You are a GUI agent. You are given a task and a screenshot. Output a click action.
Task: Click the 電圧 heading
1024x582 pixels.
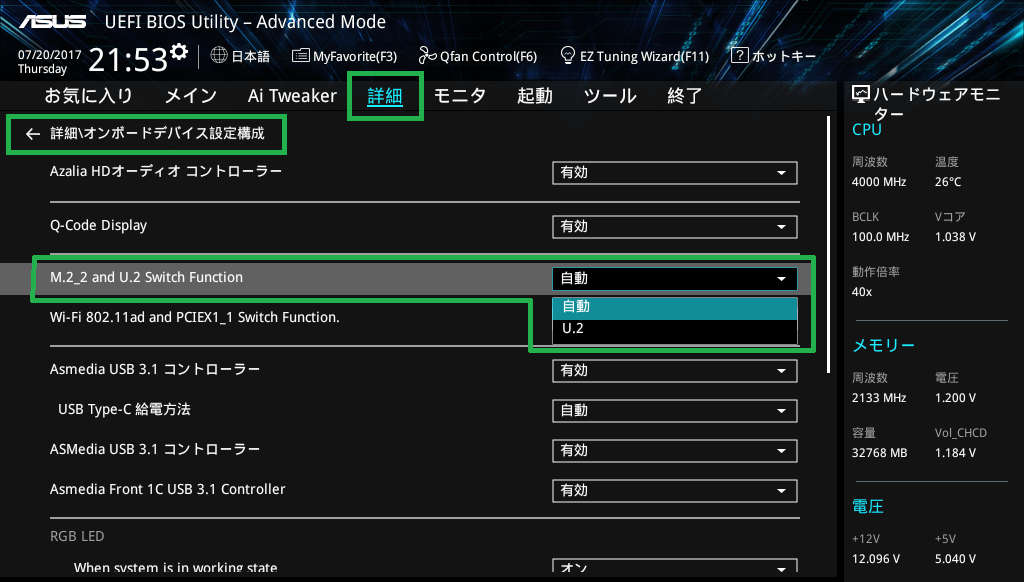[x=868, y=506]
